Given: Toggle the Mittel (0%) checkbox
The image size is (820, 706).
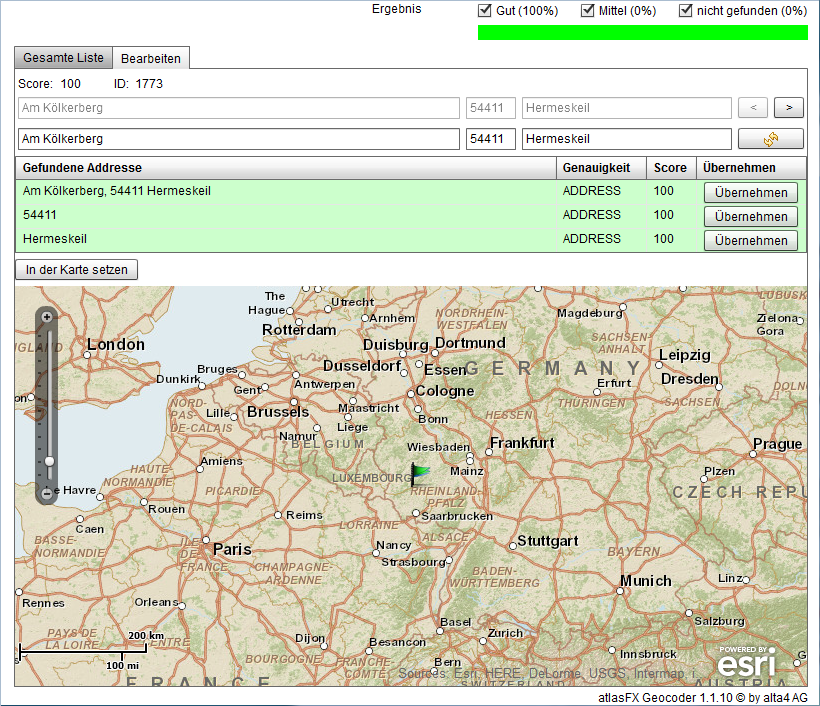Looking at the screenshot, I should pos(588,10).
